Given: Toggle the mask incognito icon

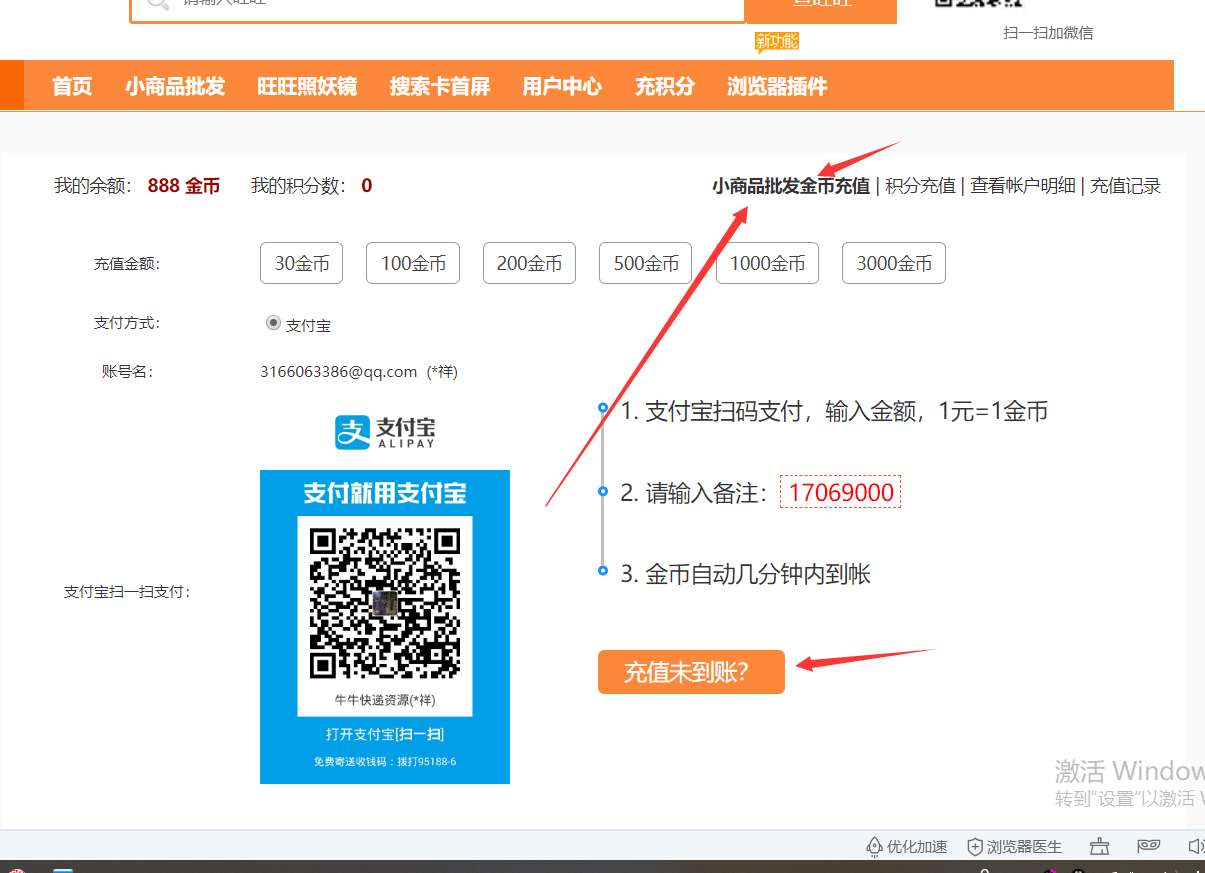Looking at the screenshot, I should click(x=1149, y=846).
